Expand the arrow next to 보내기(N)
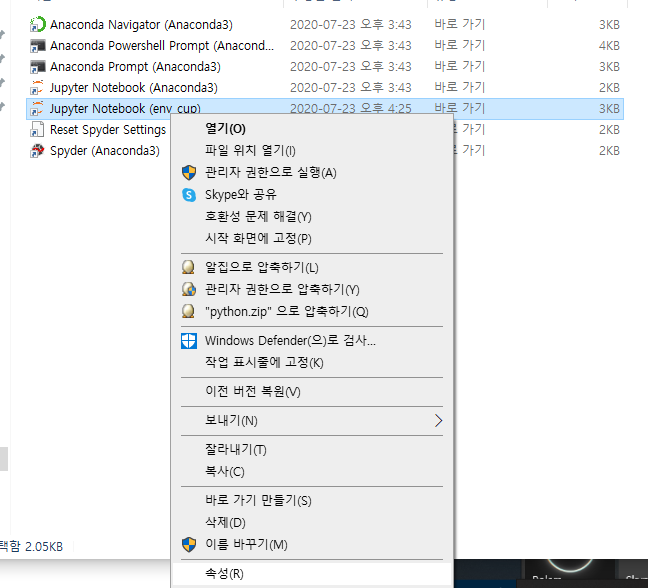 coord(438,421)
